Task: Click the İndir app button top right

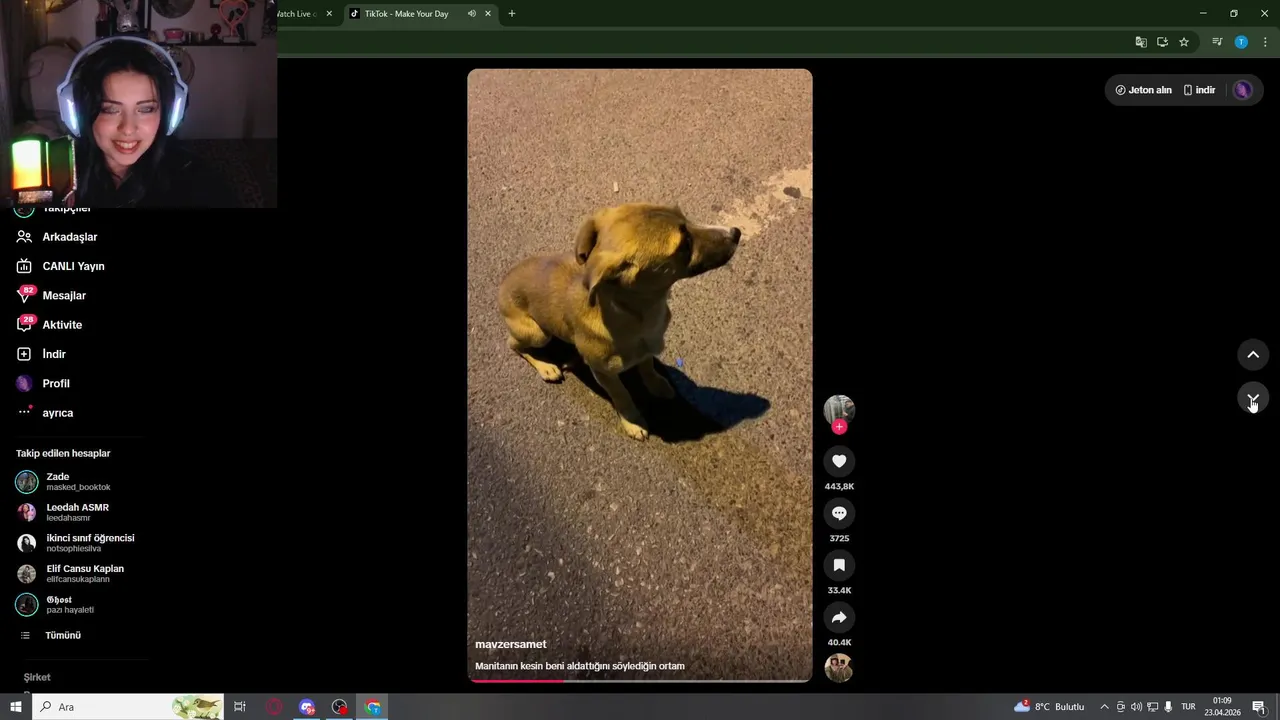Action: coord(1199,90)
